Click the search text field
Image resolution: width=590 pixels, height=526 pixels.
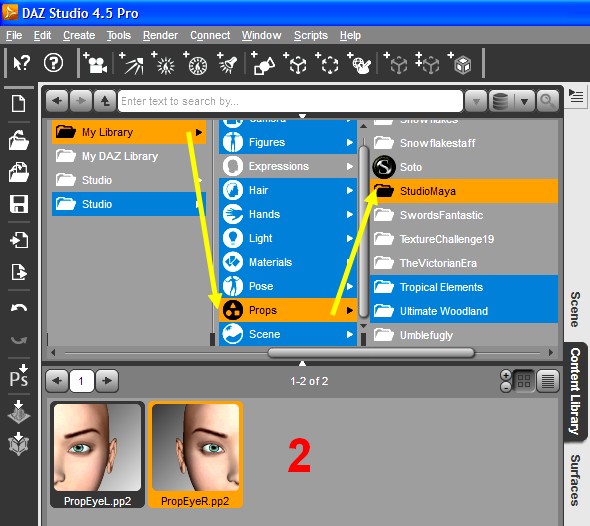[290, 101]
